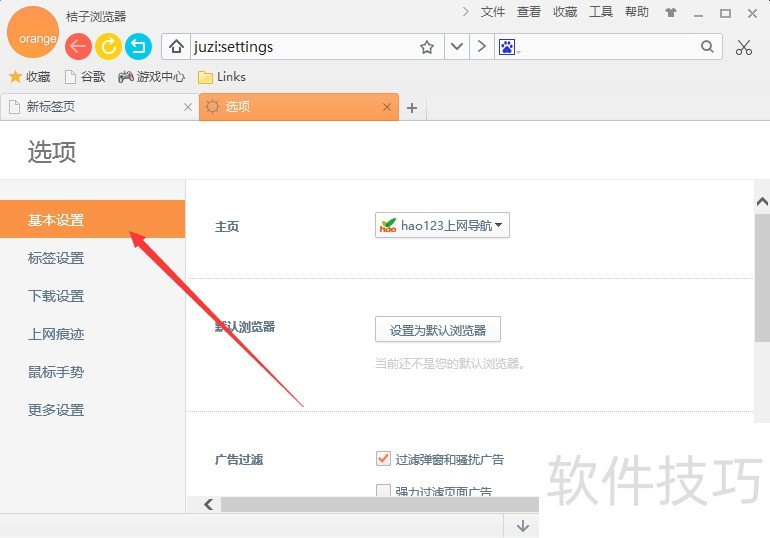Screen dimensions: 770x538
Task: Maximize the browser window
Action: pyautogui.click(x=725, y=13)
